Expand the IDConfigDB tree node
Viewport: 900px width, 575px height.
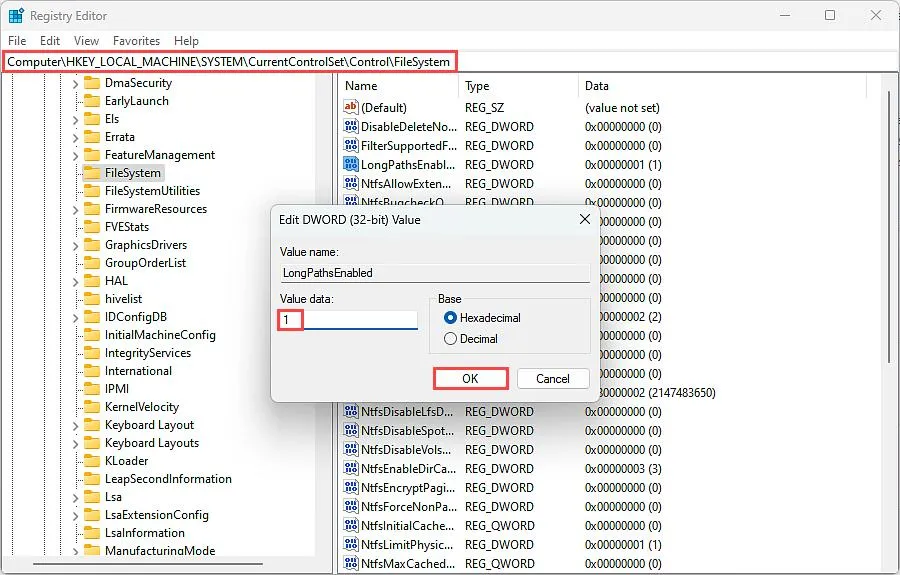[75, 317]
